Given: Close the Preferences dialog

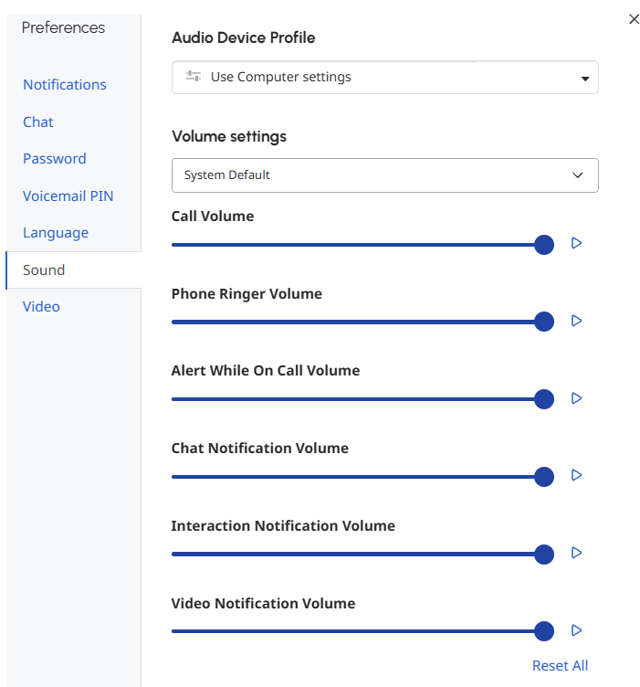Looking at the screenshot, I should 634,19.
